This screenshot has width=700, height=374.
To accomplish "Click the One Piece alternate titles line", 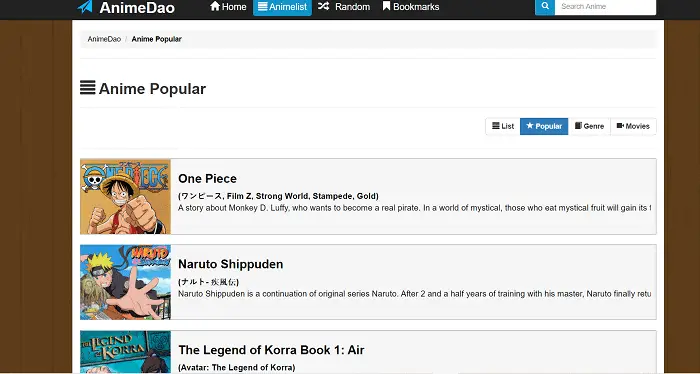I will point(278,196).
